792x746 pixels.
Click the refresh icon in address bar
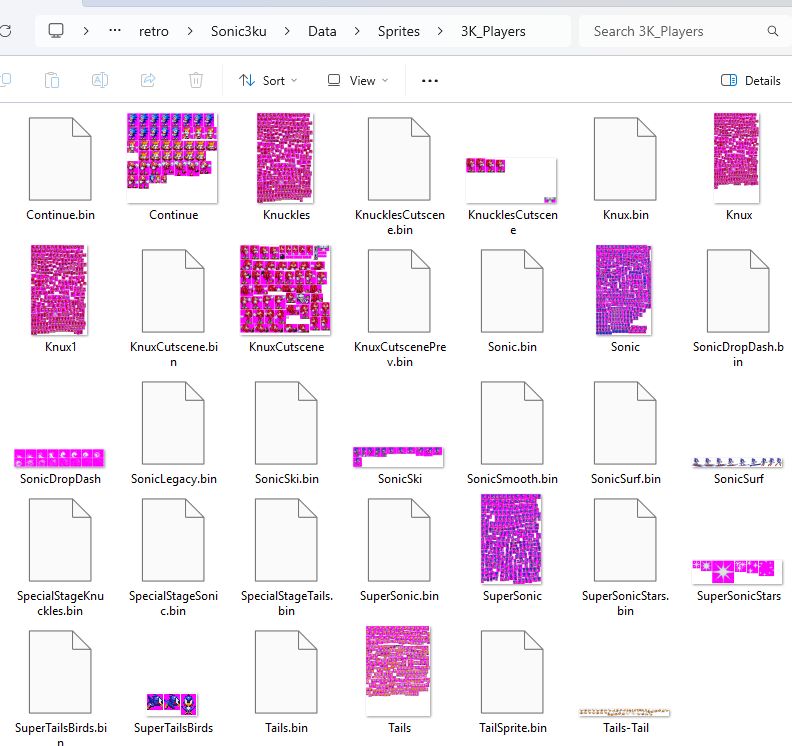point(6,31)
